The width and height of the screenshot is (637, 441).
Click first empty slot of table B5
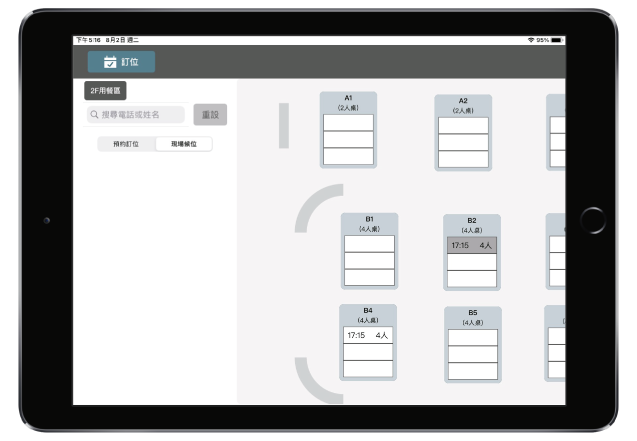pos(473,337)
